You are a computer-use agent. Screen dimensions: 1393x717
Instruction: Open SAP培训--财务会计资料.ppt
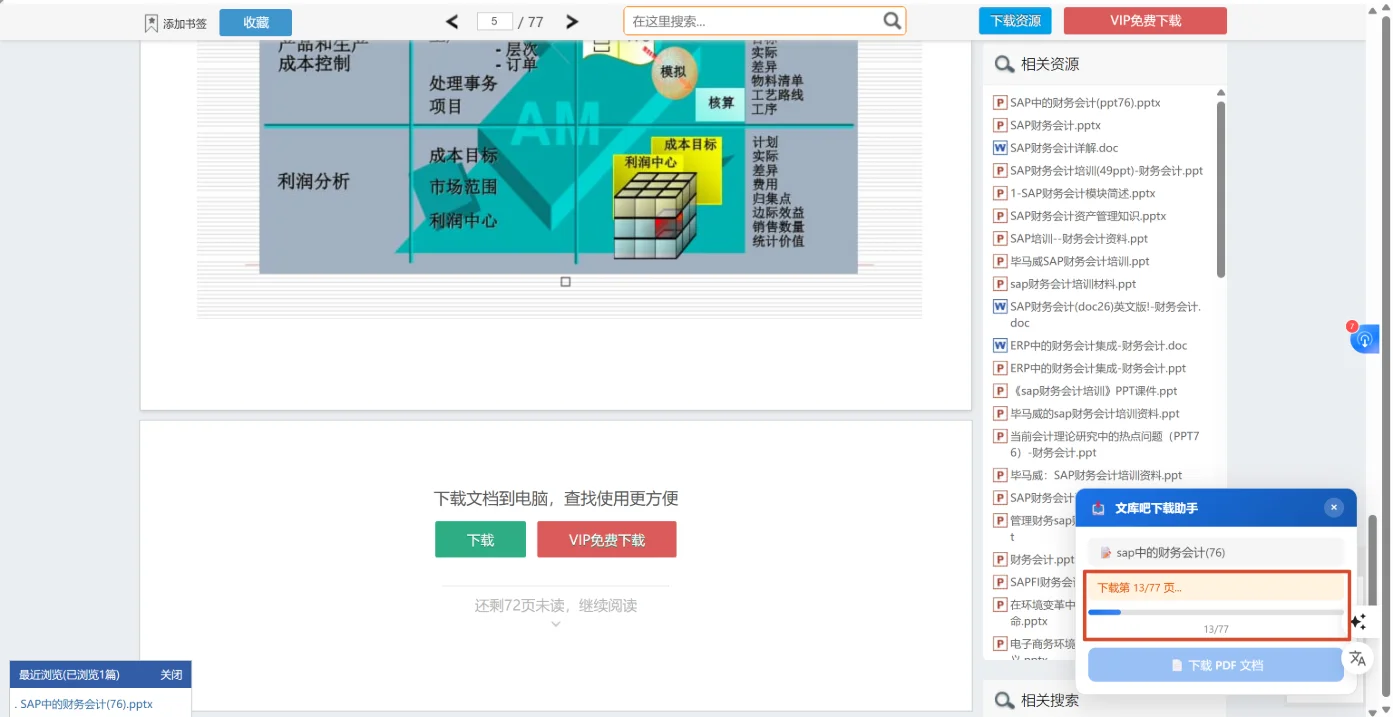pos(1079,239)
